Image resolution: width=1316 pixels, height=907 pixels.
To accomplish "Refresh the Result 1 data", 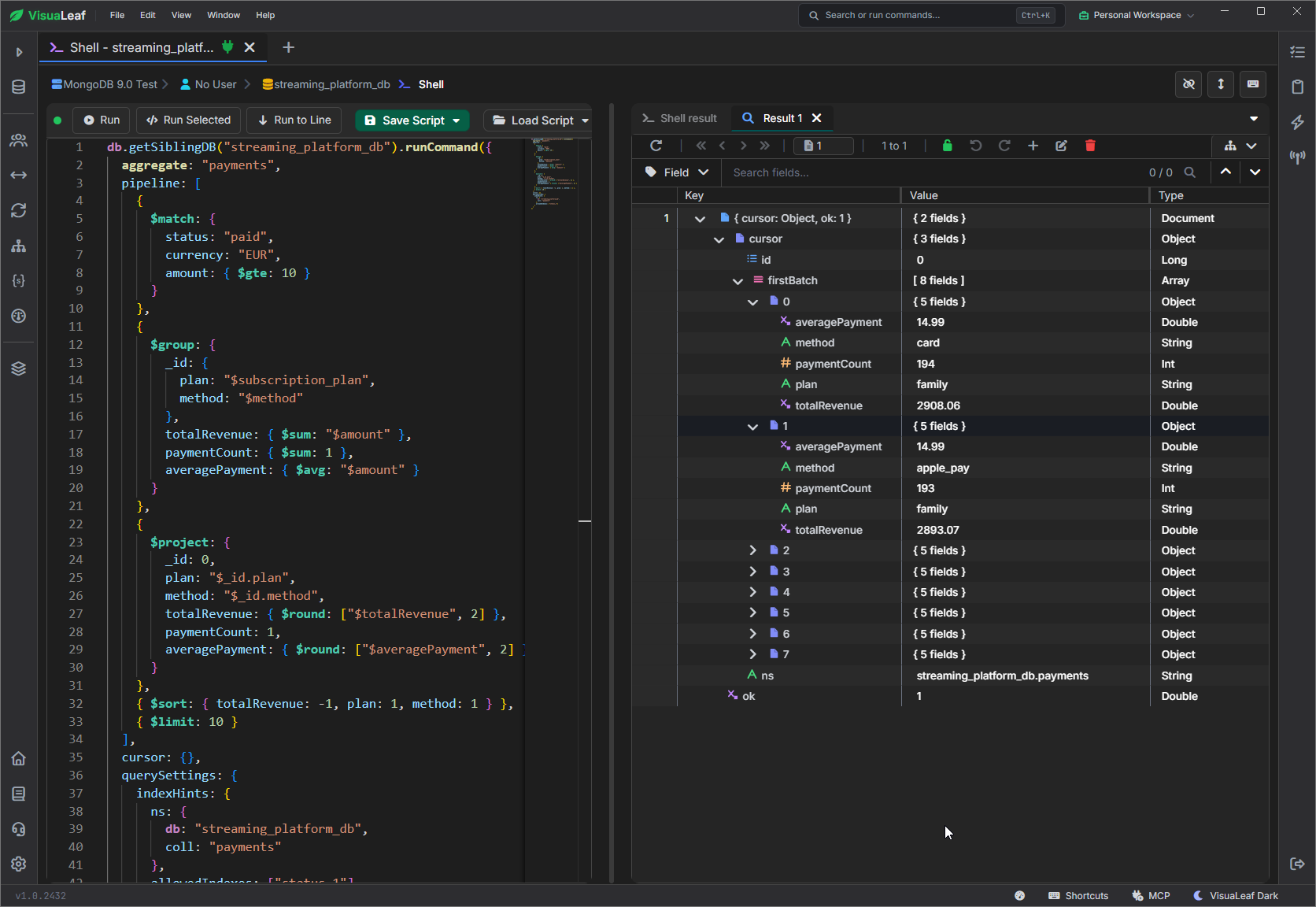I will point(656,146).
